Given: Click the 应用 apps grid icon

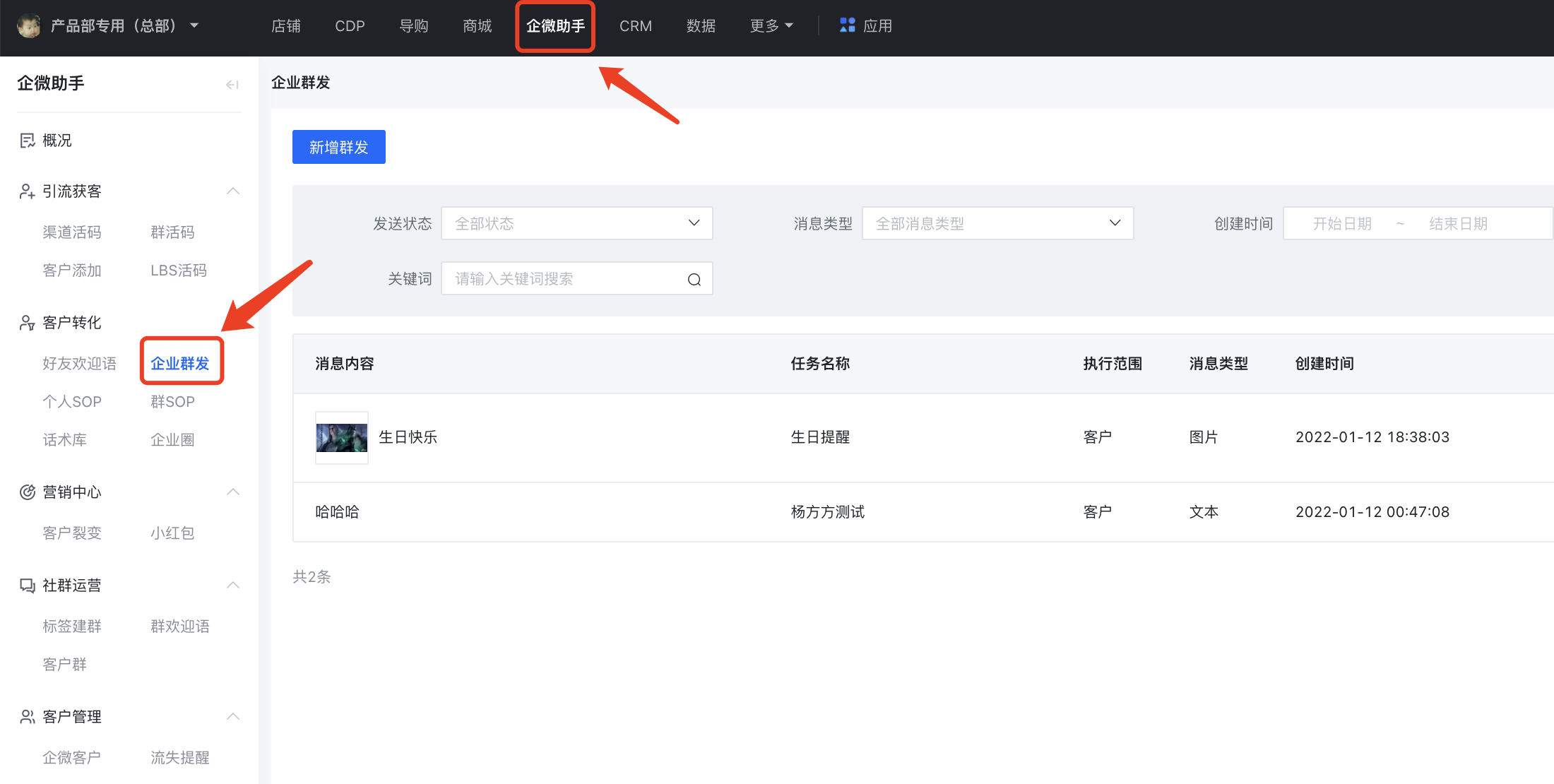Looking at the screenshot, I should [x=847, y=25].
